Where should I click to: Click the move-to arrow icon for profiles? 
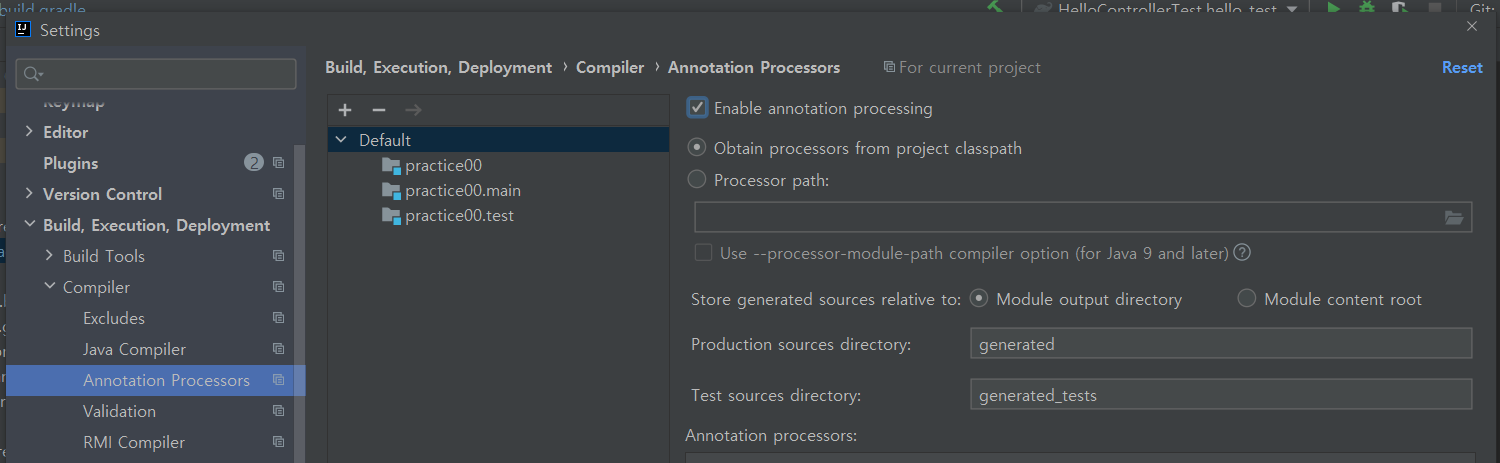[x=413, y=110]
